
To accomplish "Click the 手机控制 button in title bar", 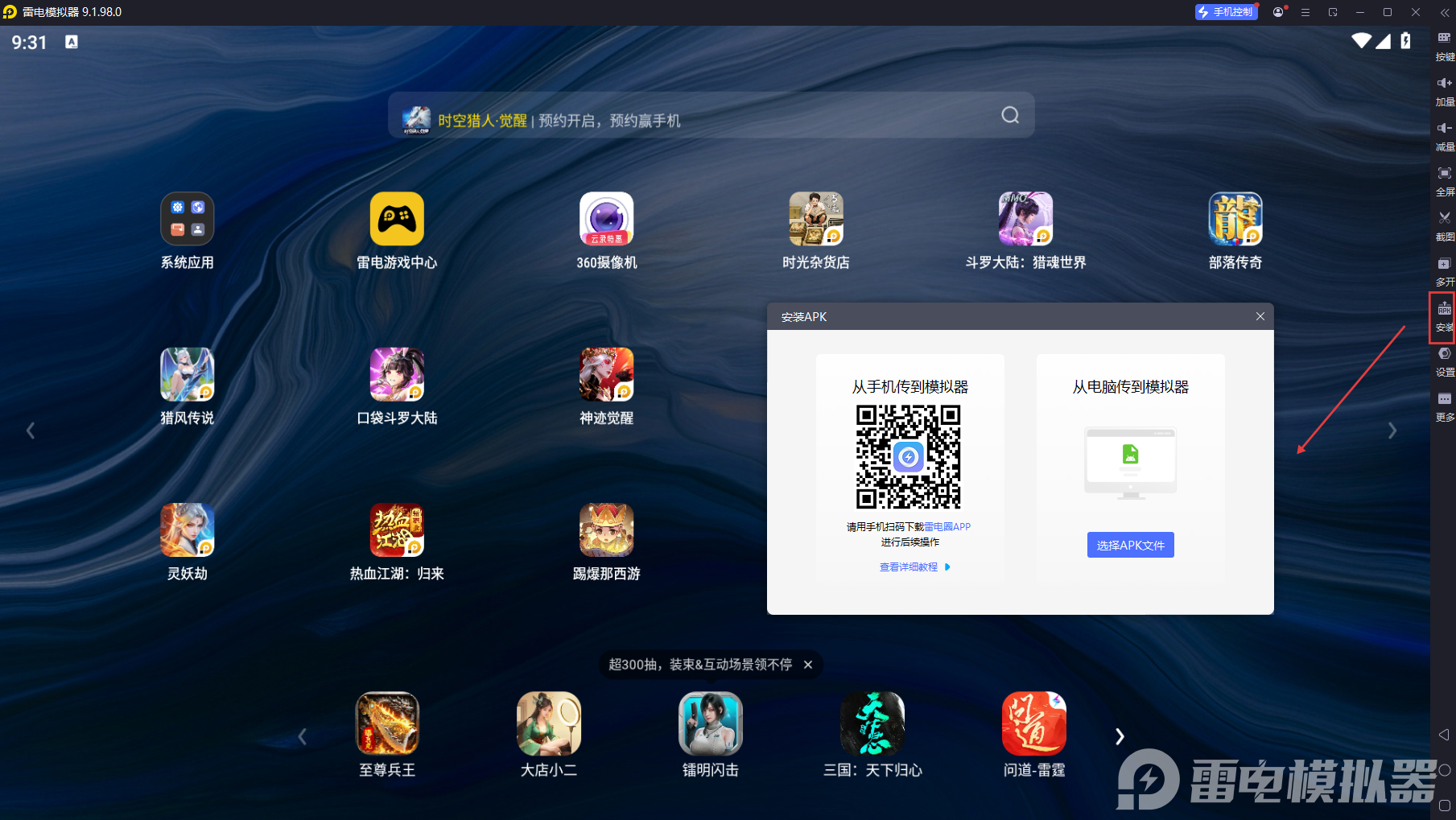I will tap(1227, 12).
